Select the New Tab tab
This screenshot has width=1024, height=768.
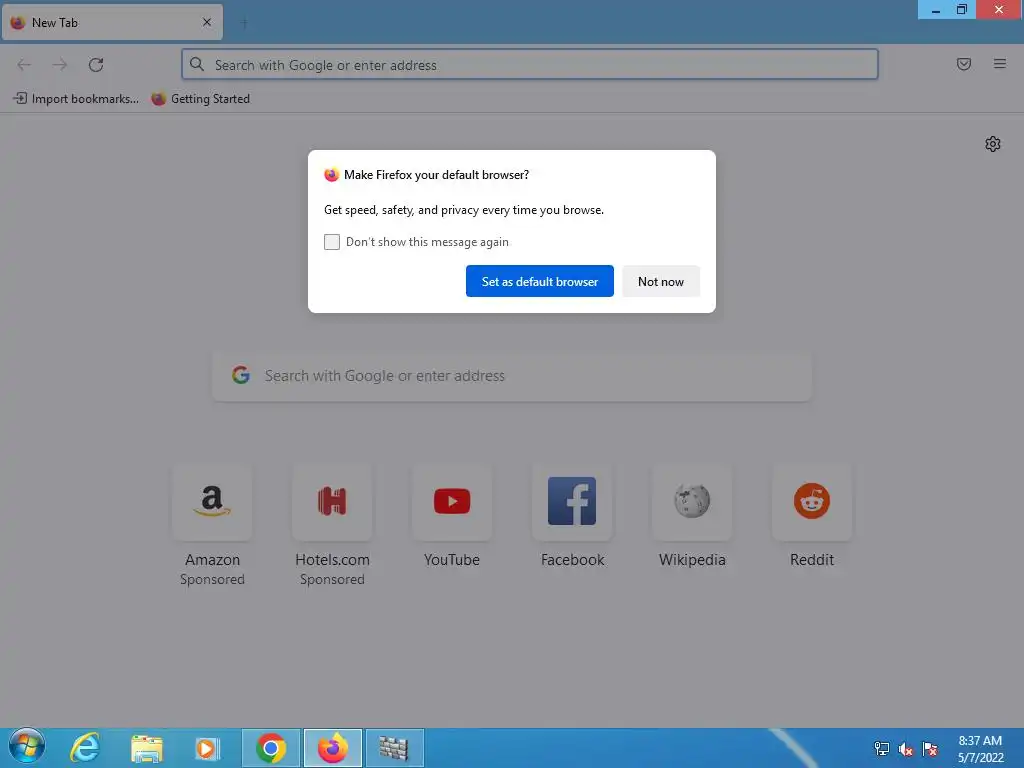coord(112,23)
